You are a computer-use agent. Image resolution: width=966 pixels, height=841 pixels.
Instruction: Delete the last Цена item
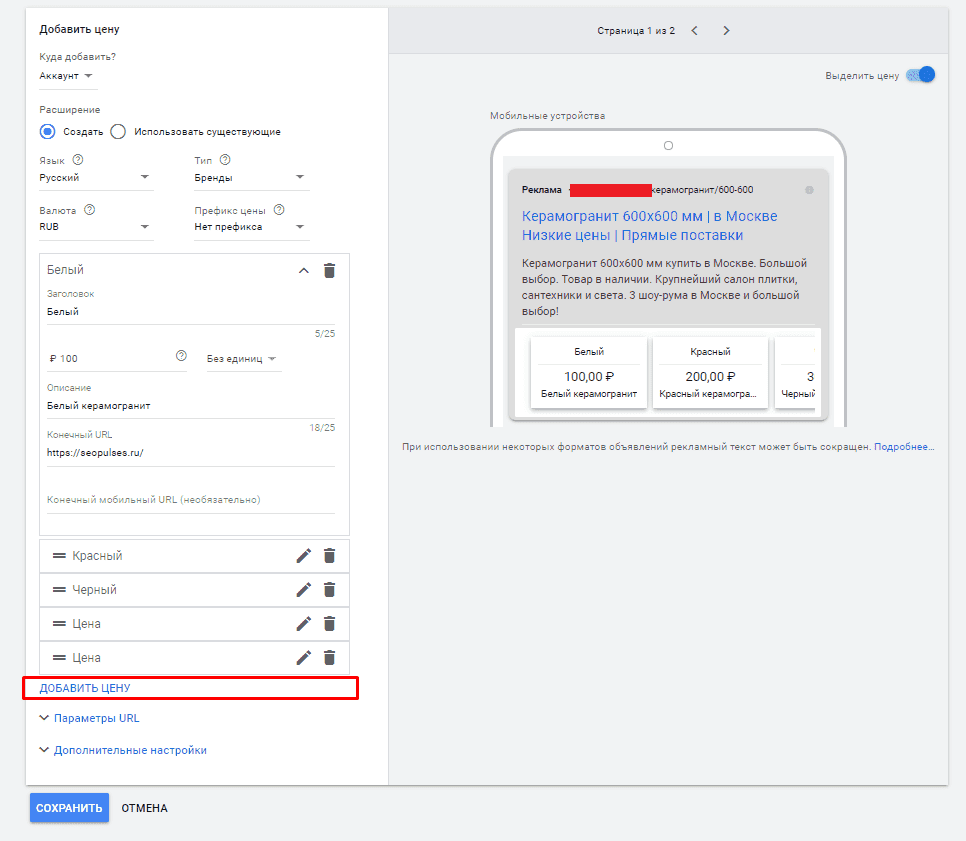(330, 657)
